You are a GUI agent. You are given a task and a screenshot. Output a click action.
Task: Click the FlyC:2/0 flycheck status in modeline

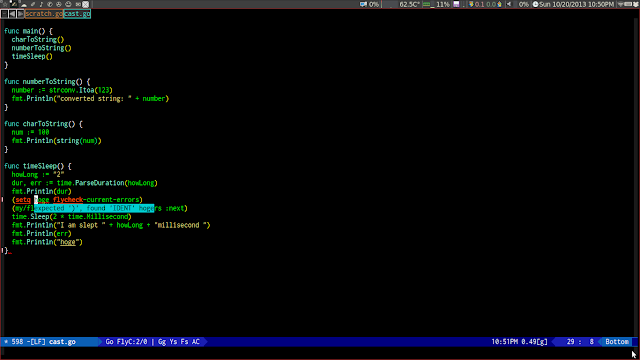(x=132, y=342)
